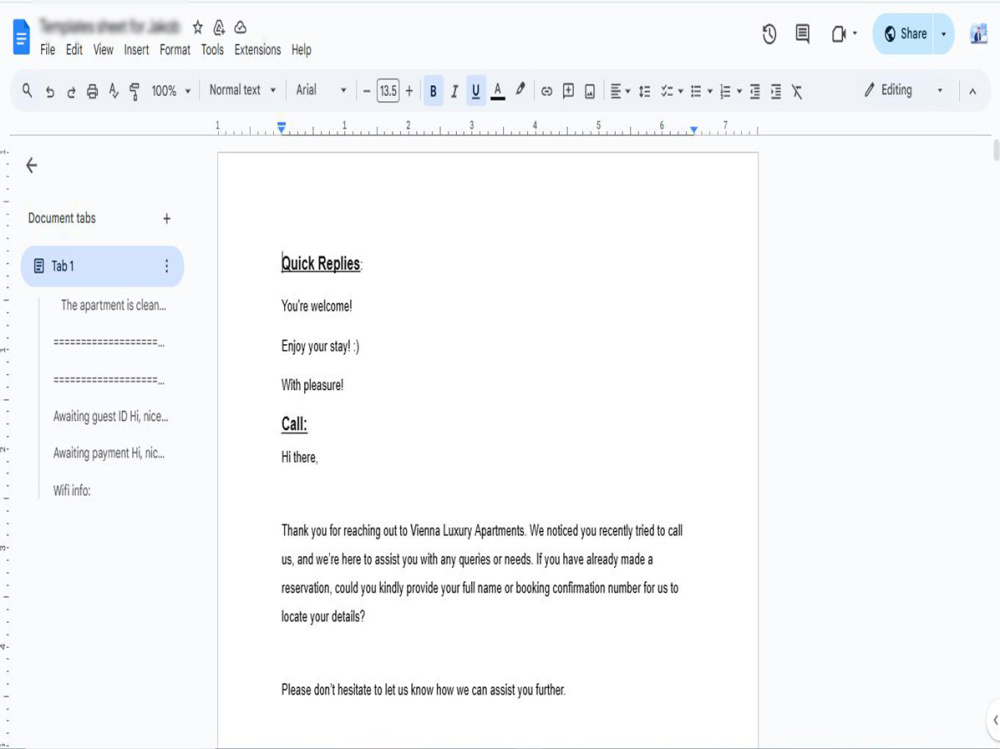Insert a link
The image size is (1000, 749).
(547, 91)
